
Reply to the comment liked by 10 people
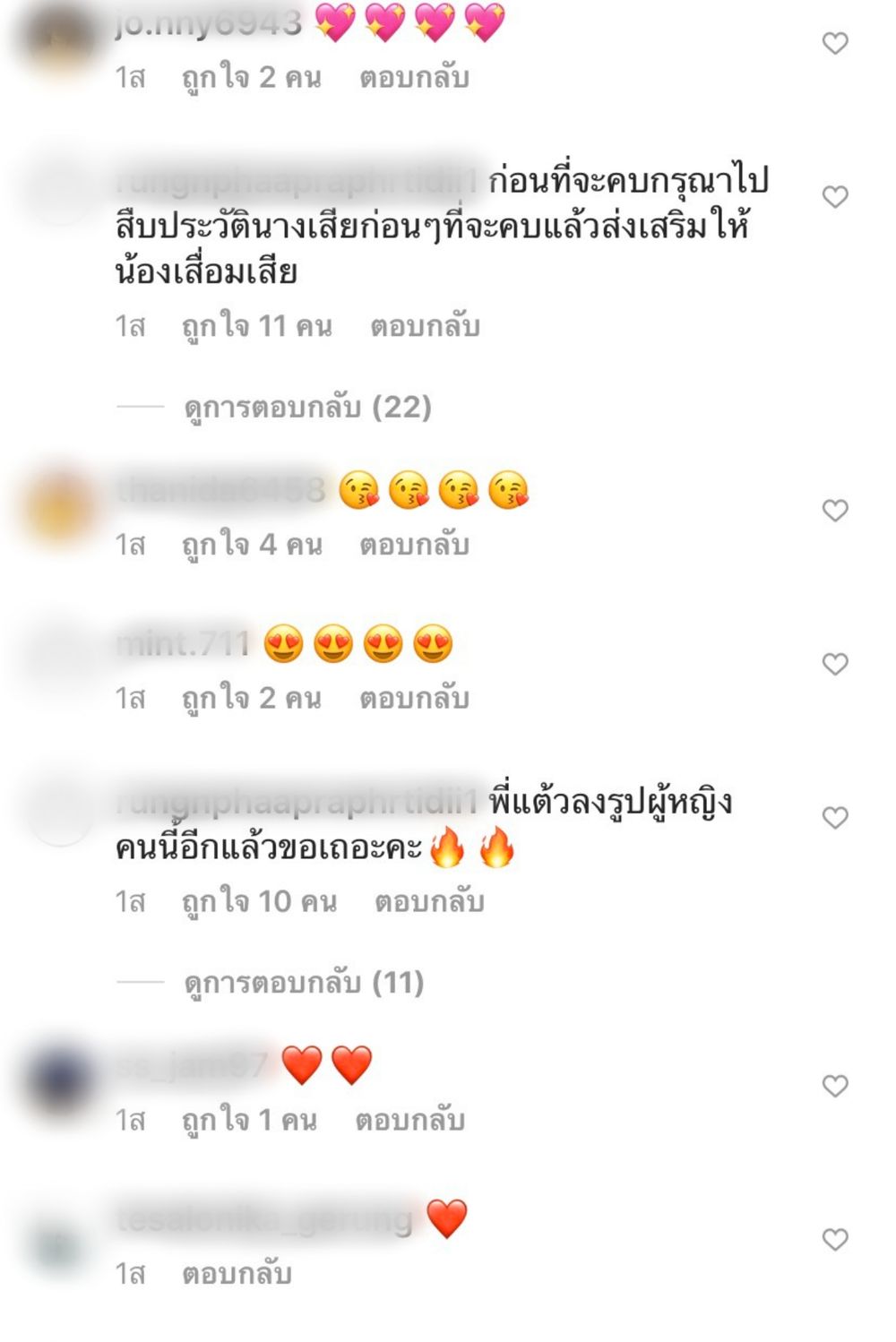point(429,901)
